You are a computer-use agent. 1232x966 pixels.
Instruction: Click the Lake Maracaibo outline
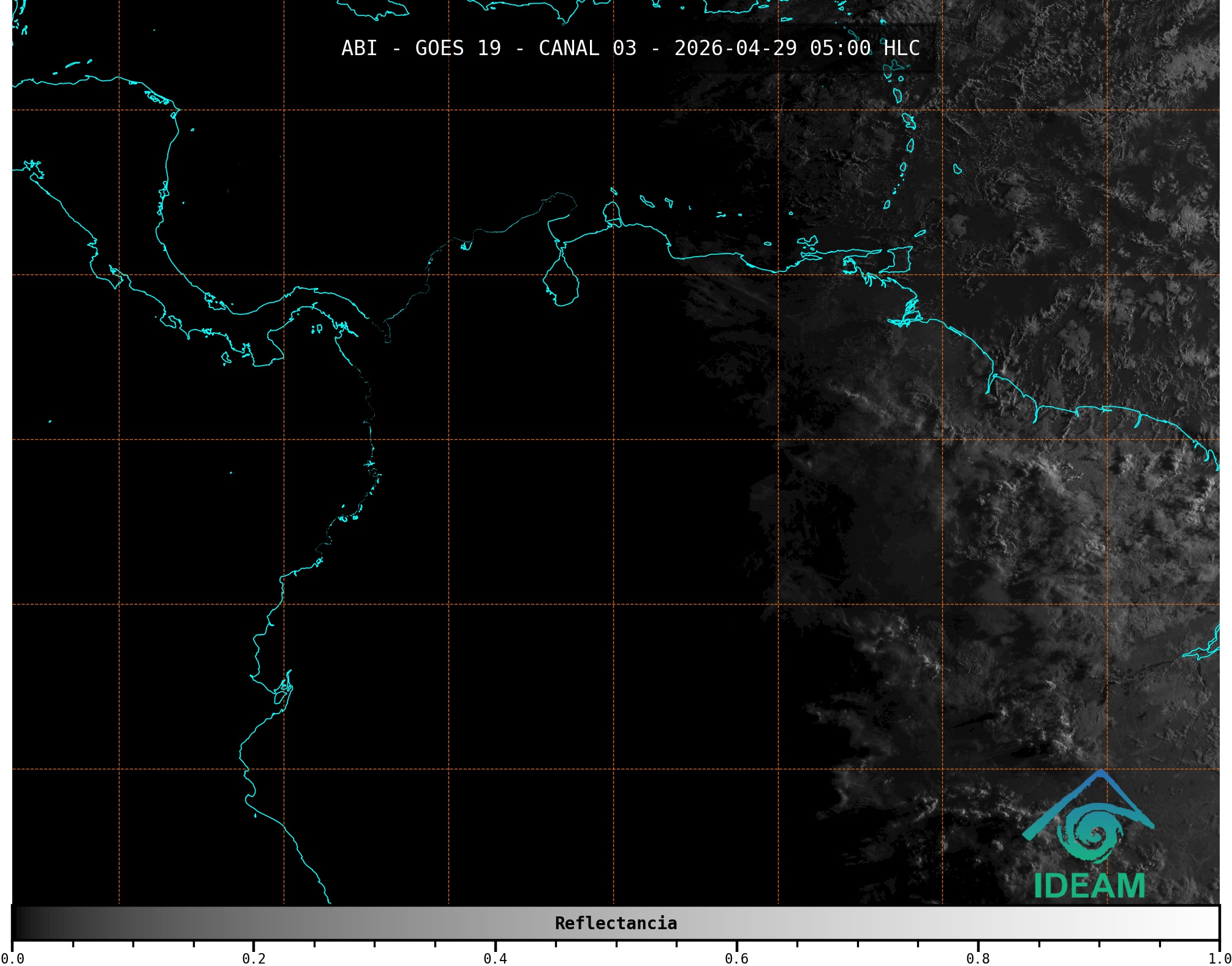pyautogui.click(x=561, y=283)
